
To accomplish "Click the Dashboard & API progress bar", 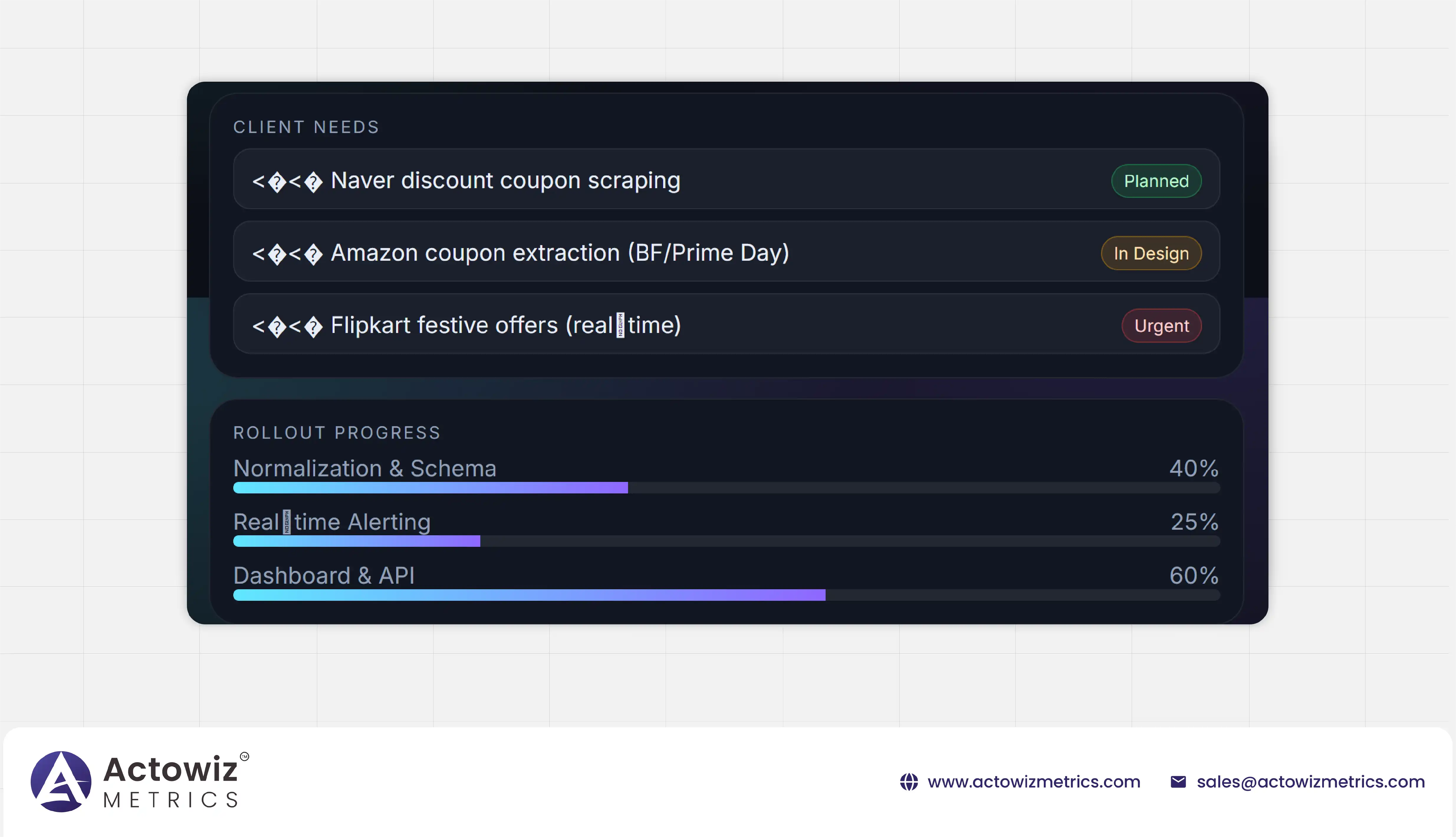I will [726, 595].
